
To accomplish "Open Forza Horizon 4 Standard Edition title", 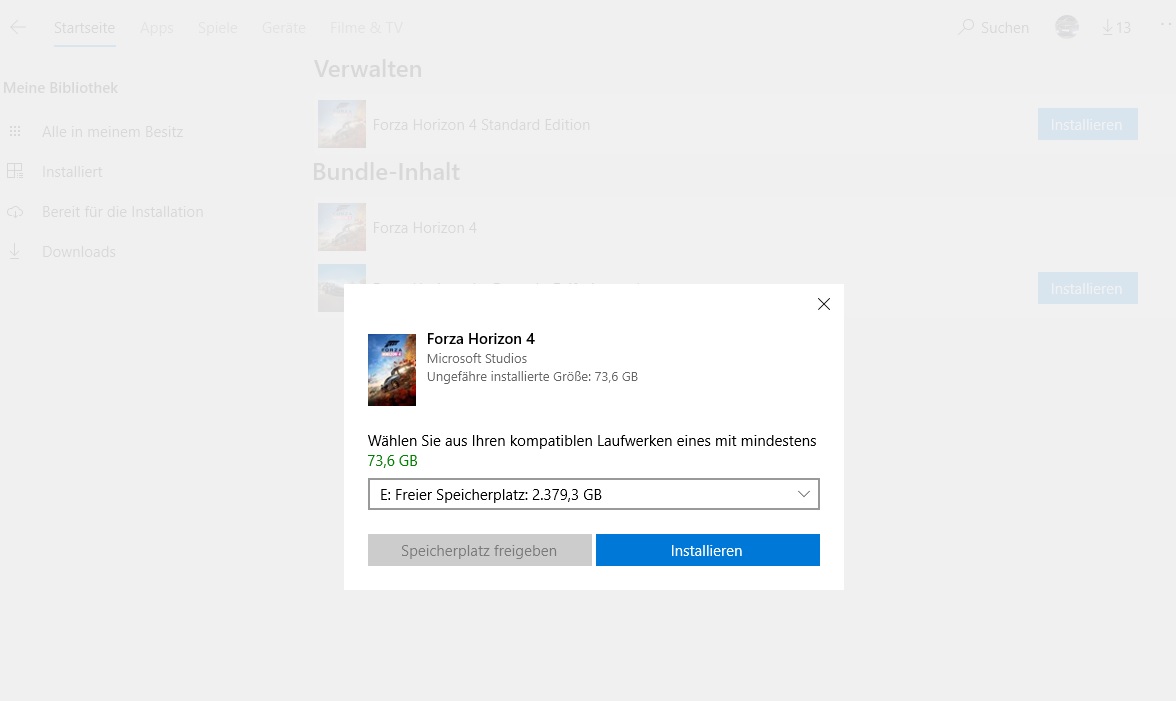I will 482,124.
